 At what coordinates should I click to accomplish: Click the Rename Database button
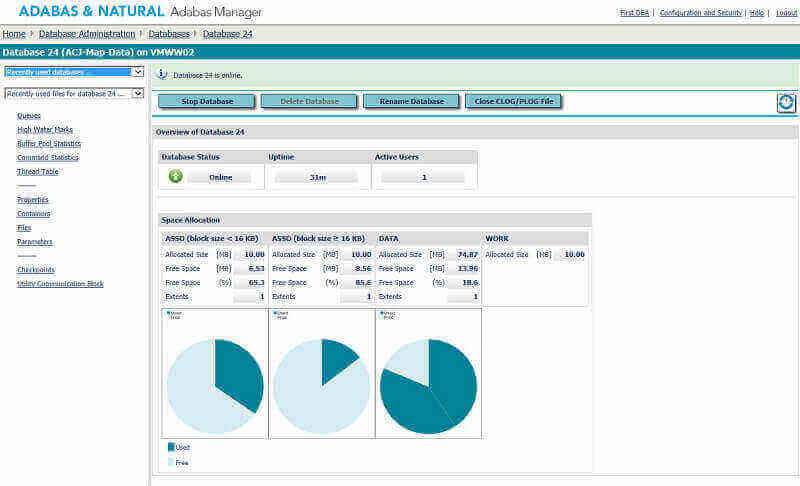coord(412,101)
